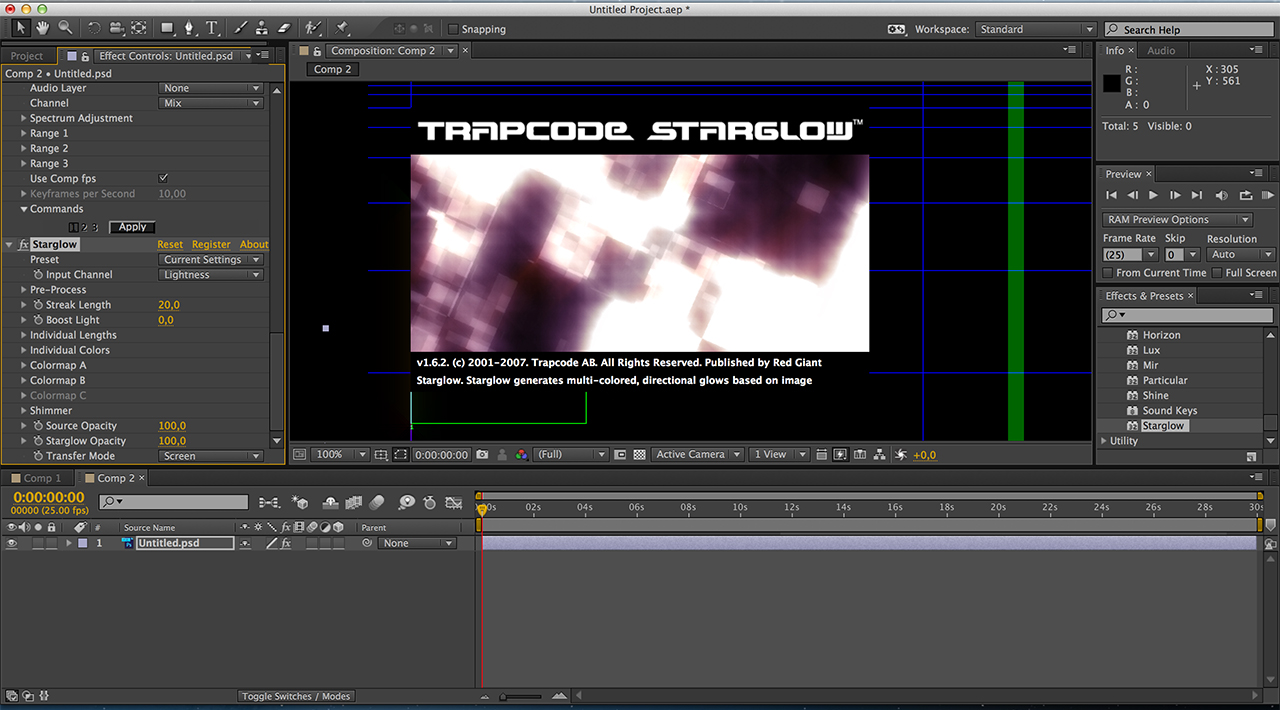The image size is (1280, 710).
Task: Toggle the Boost Light stopwatch
Action: click(x=38, y=320)
